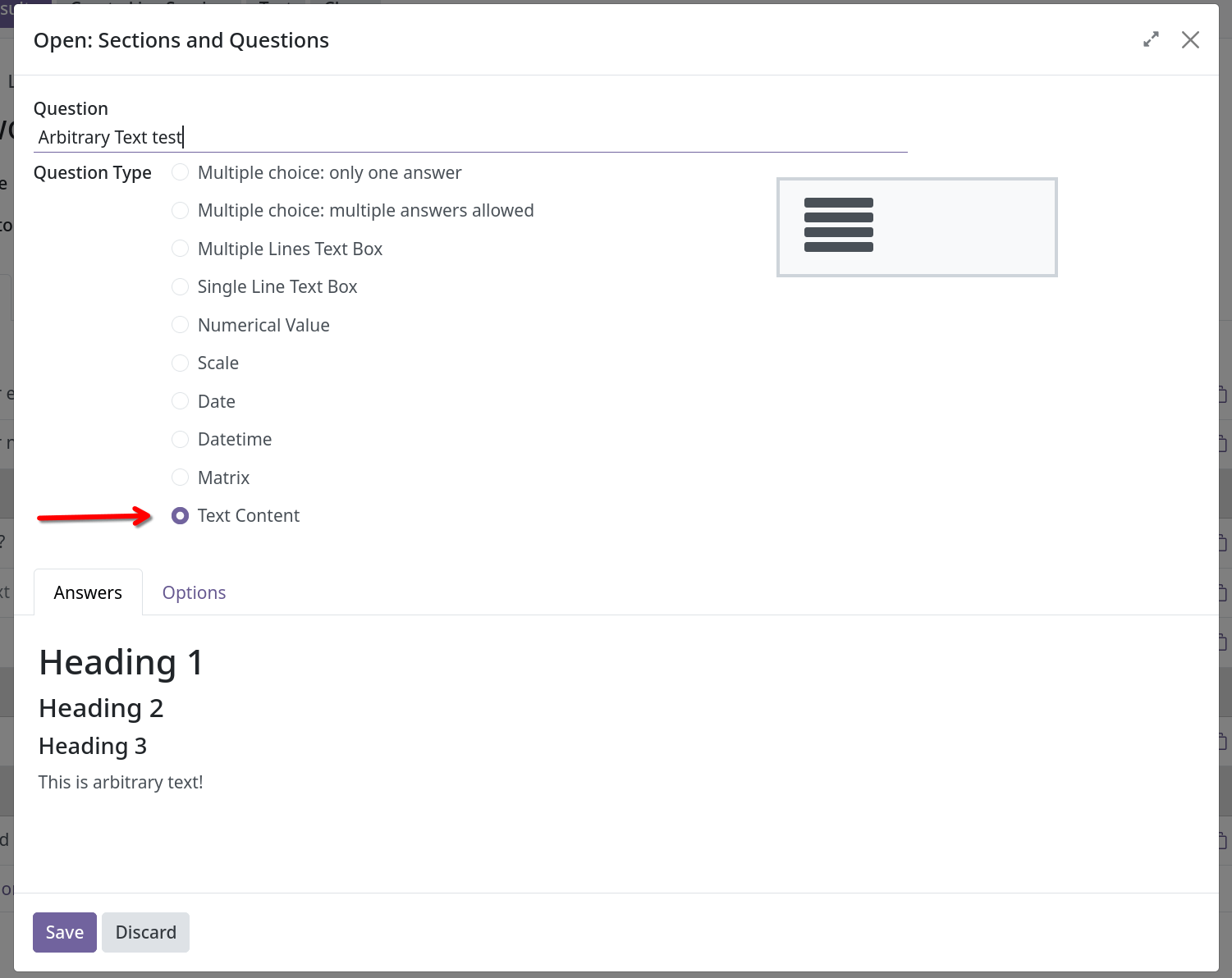
Task: Switch to the Answers tab
Action: point(88,592)
